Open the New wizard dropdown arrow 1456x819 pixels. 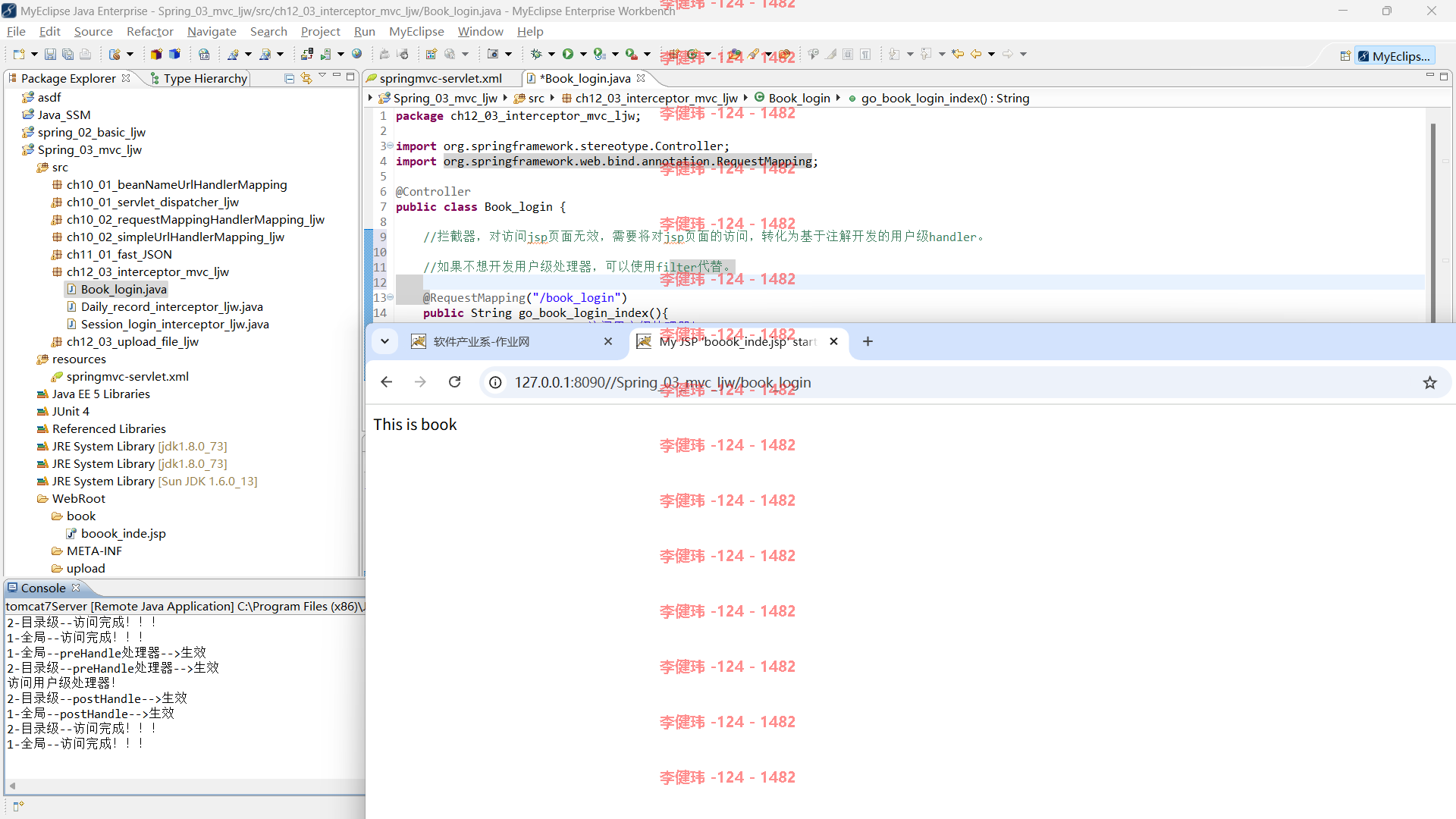(34, 54)
